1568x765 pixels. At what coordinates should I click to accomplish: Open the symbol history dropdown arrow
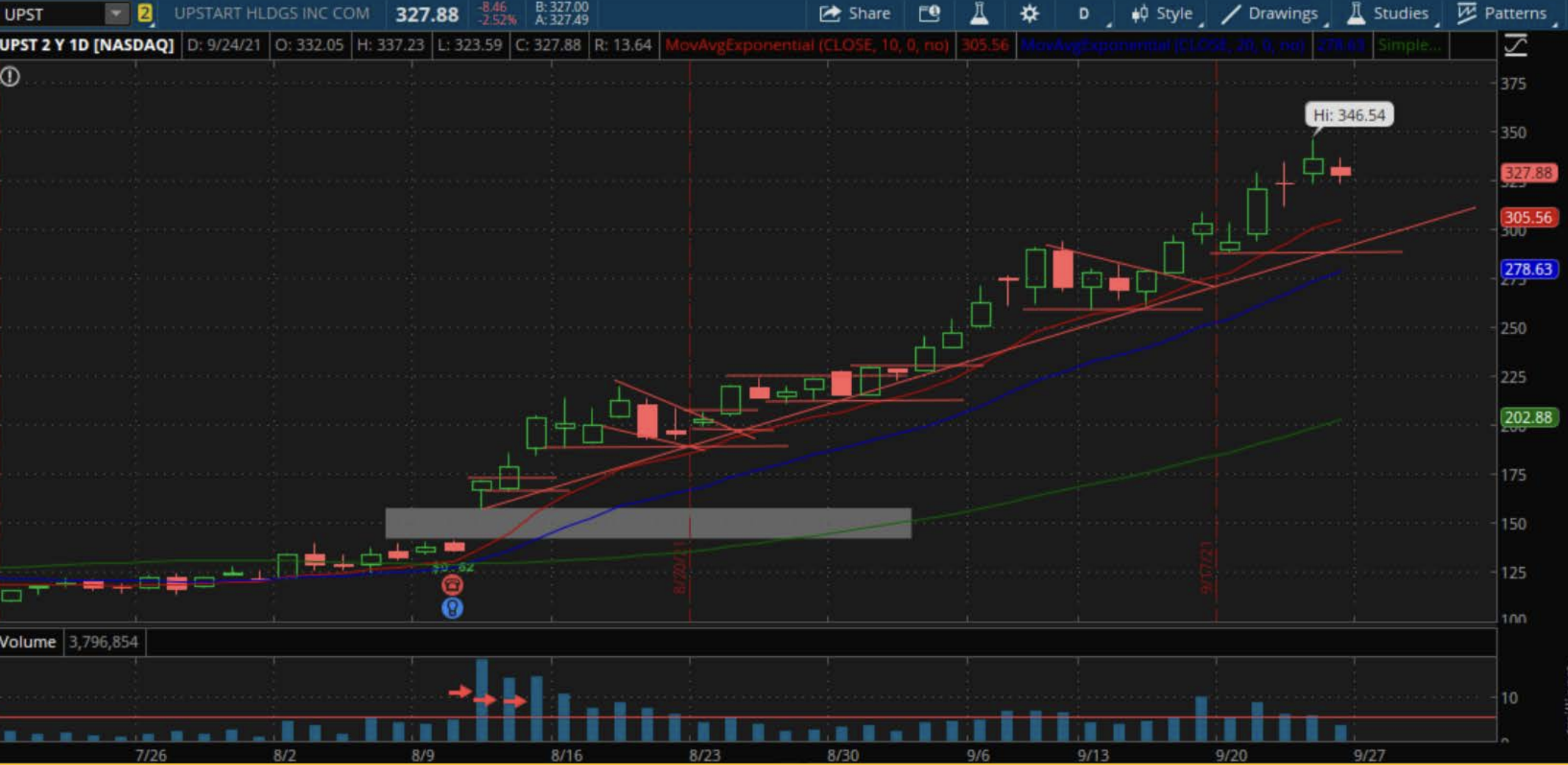[116, 13]
